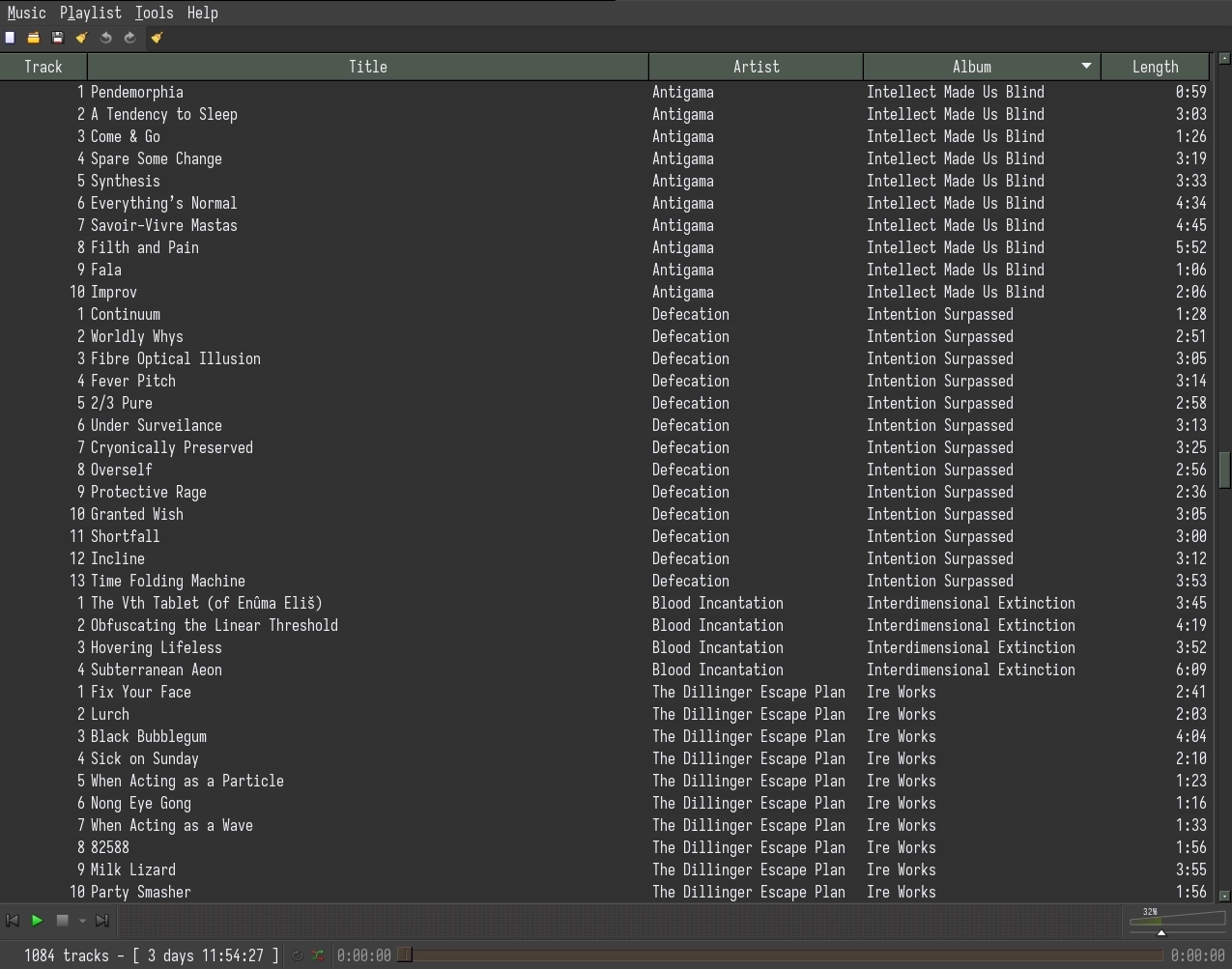
Task: Select the track "Fala"
Action: [x=605, y=270]
